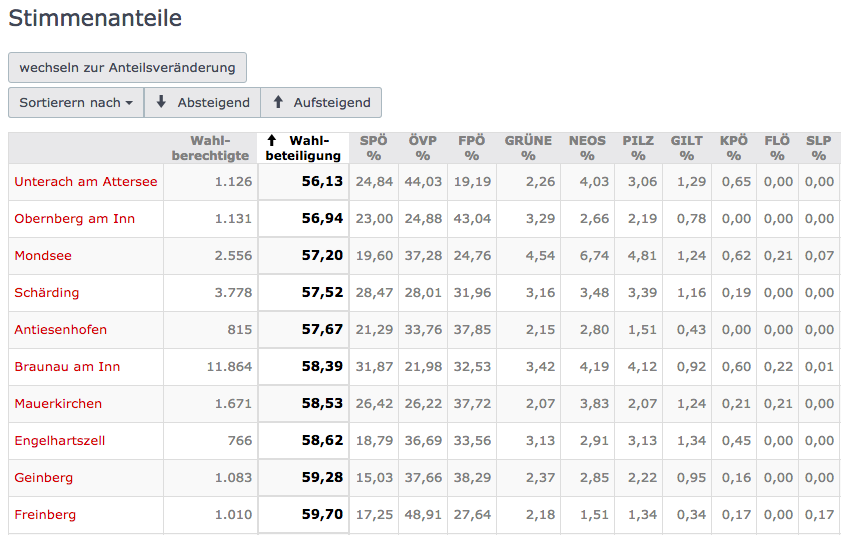Sort by FPÖ % column header
The height and width of the screenshot is (535, 841).
472,148
